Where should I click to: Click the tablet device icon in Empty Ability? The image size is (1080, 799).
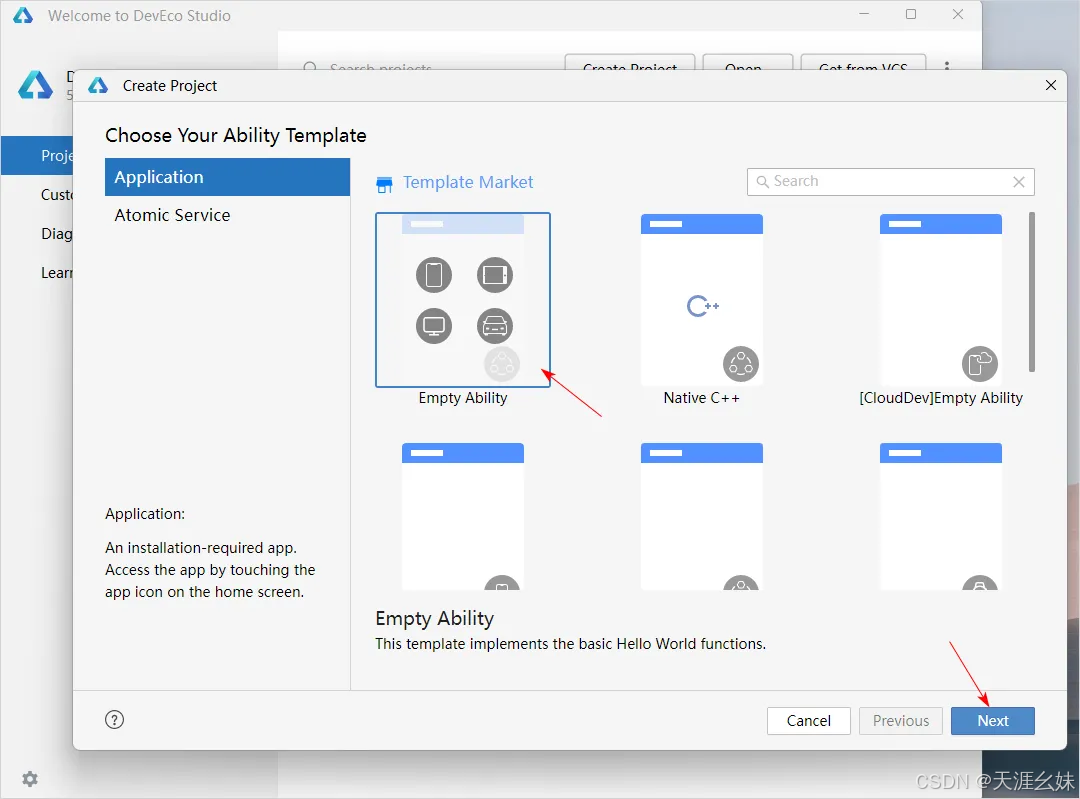[495, 275]
